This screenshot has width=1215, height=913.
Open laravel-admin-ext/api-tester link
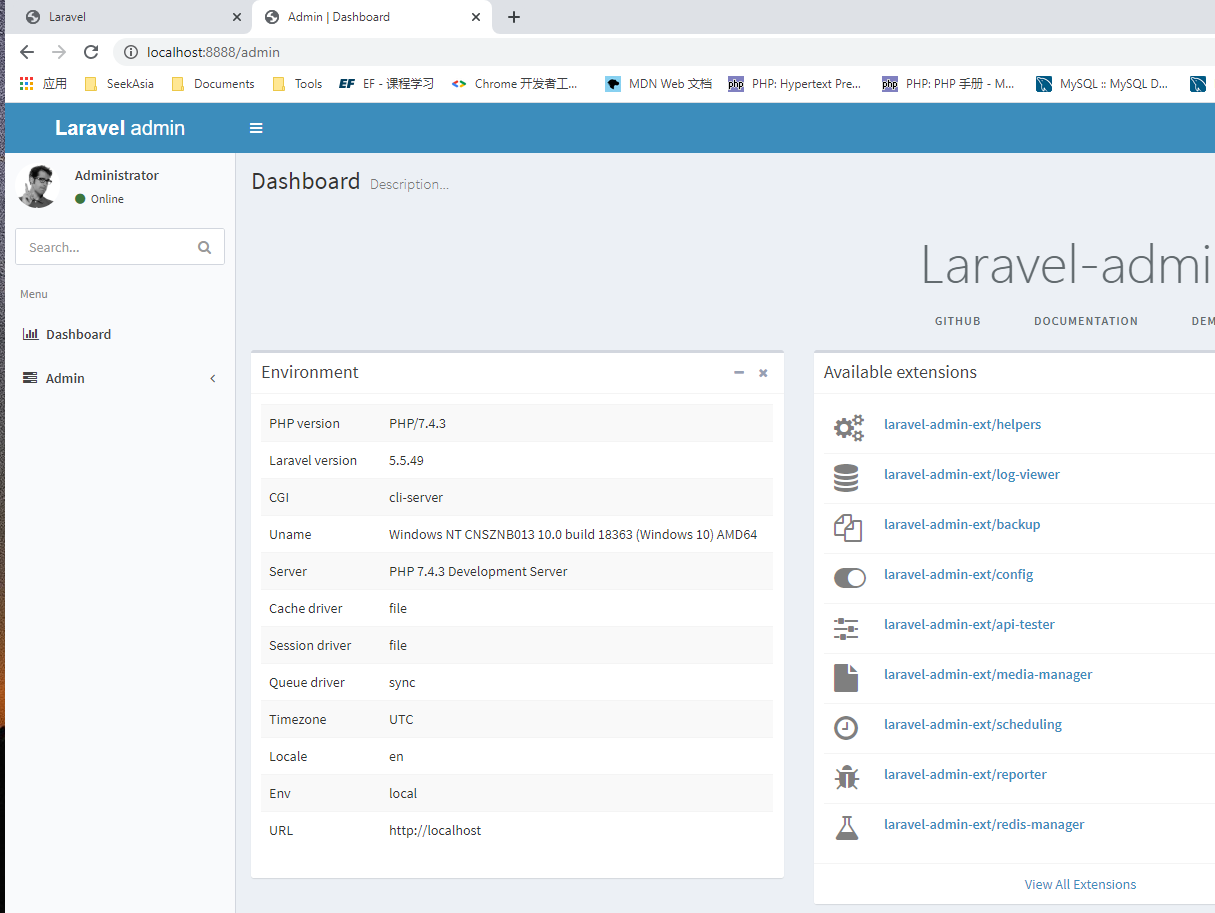(x=969, y=624)
